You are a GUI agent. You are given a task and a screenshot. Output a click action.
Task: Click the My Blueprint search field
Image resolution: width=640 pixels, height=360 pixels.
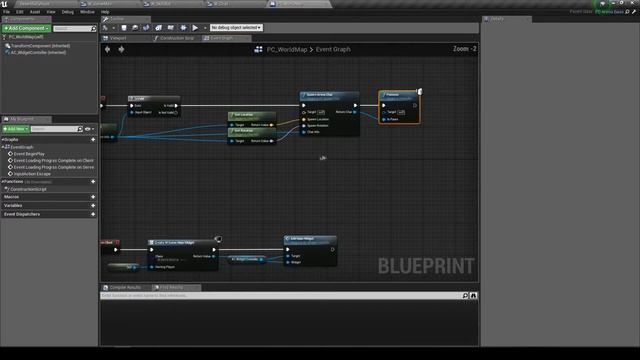point(57,129)
